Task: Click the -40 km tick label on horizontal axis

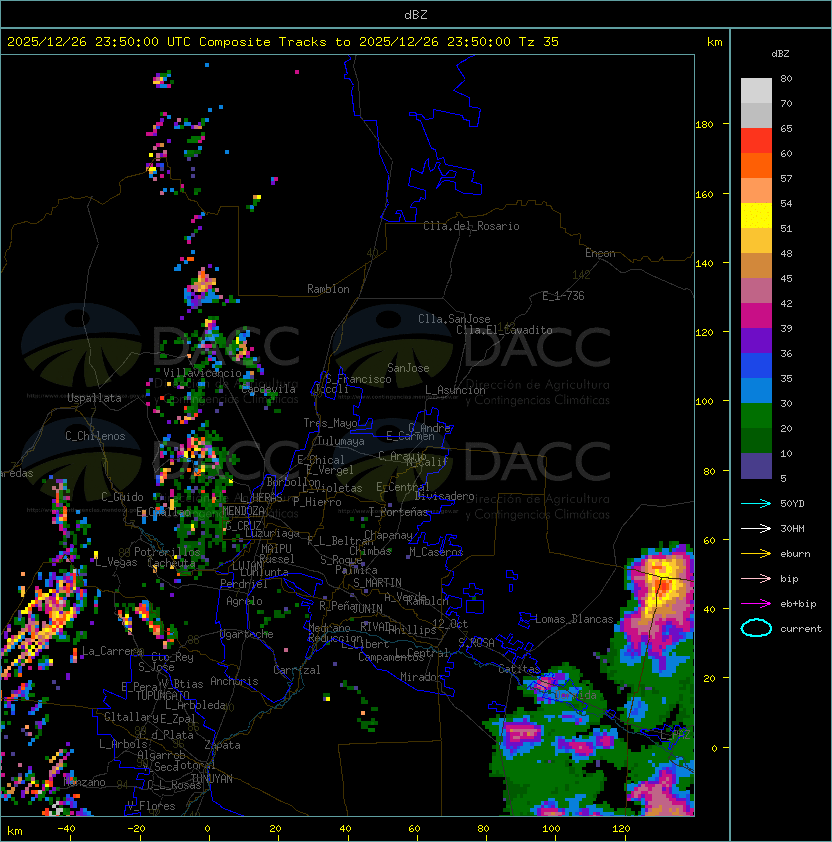Action: [66, 829]
